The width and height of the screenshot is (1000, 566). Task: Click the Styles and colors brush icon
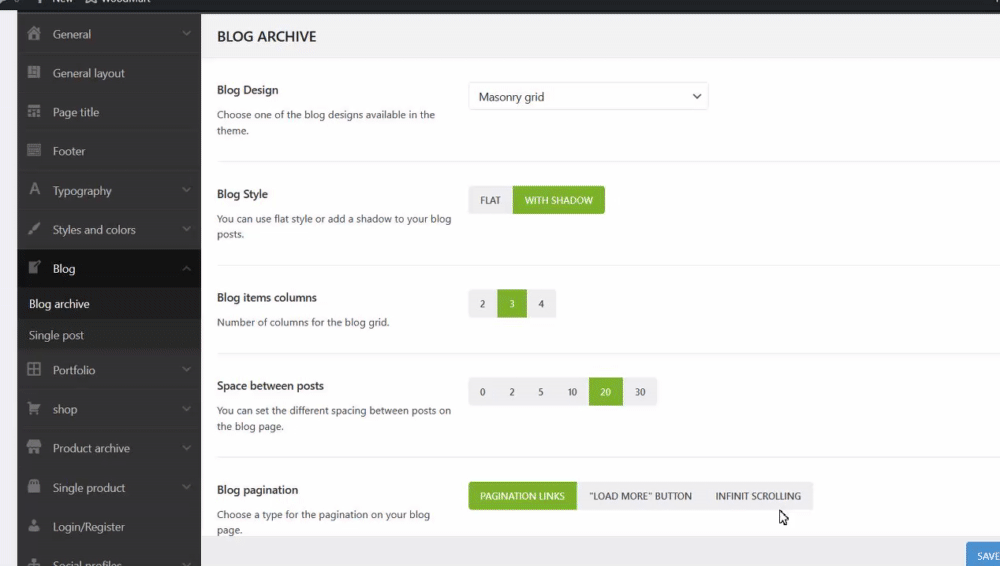tap(34, 228)
